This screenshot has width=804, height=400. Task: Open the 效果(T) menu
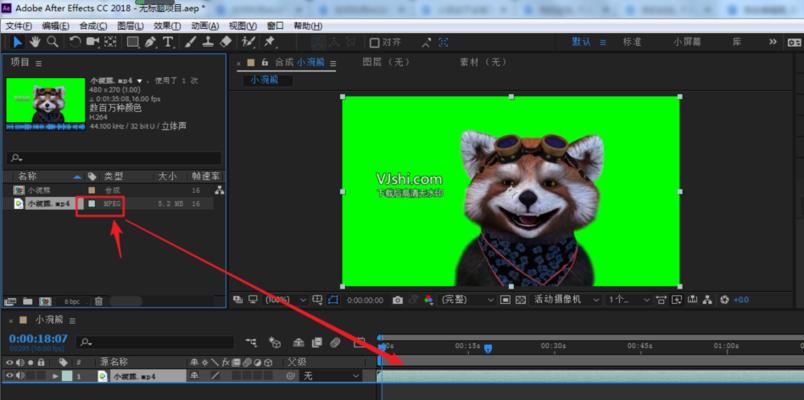168,26
